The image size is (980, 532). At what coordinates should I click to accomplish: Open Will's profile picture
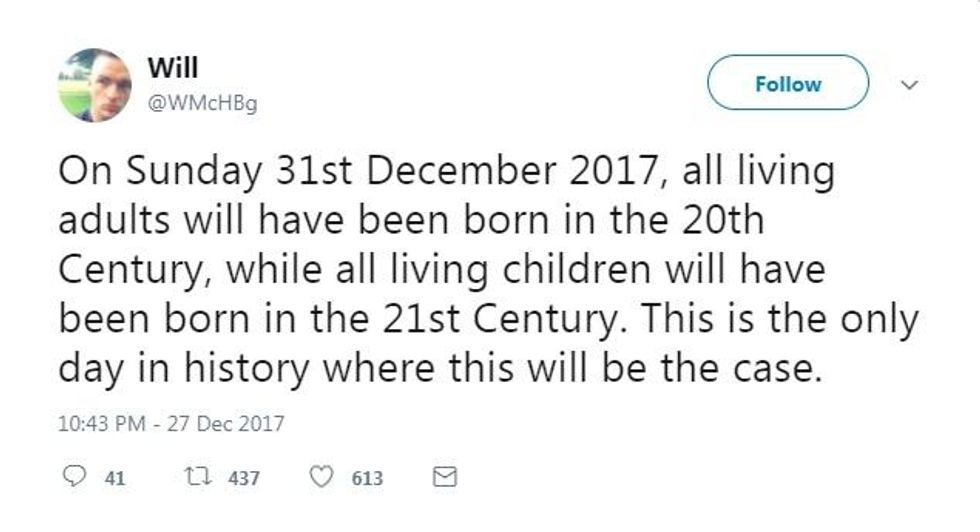(x=93, y=85)
